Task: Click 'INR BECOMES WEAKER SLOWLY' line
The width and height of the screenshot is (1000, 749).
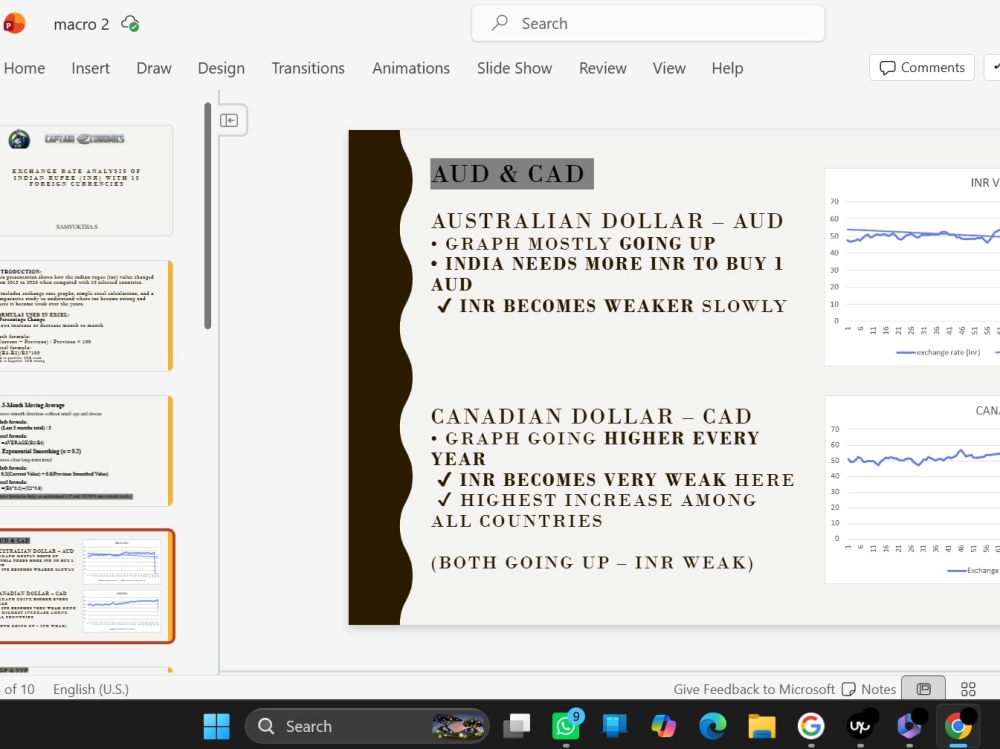Action: [612, 306]
